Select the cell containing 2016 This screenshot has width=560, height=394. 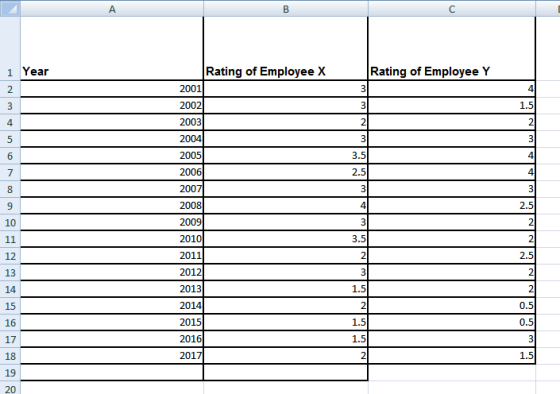coord(112,339)
